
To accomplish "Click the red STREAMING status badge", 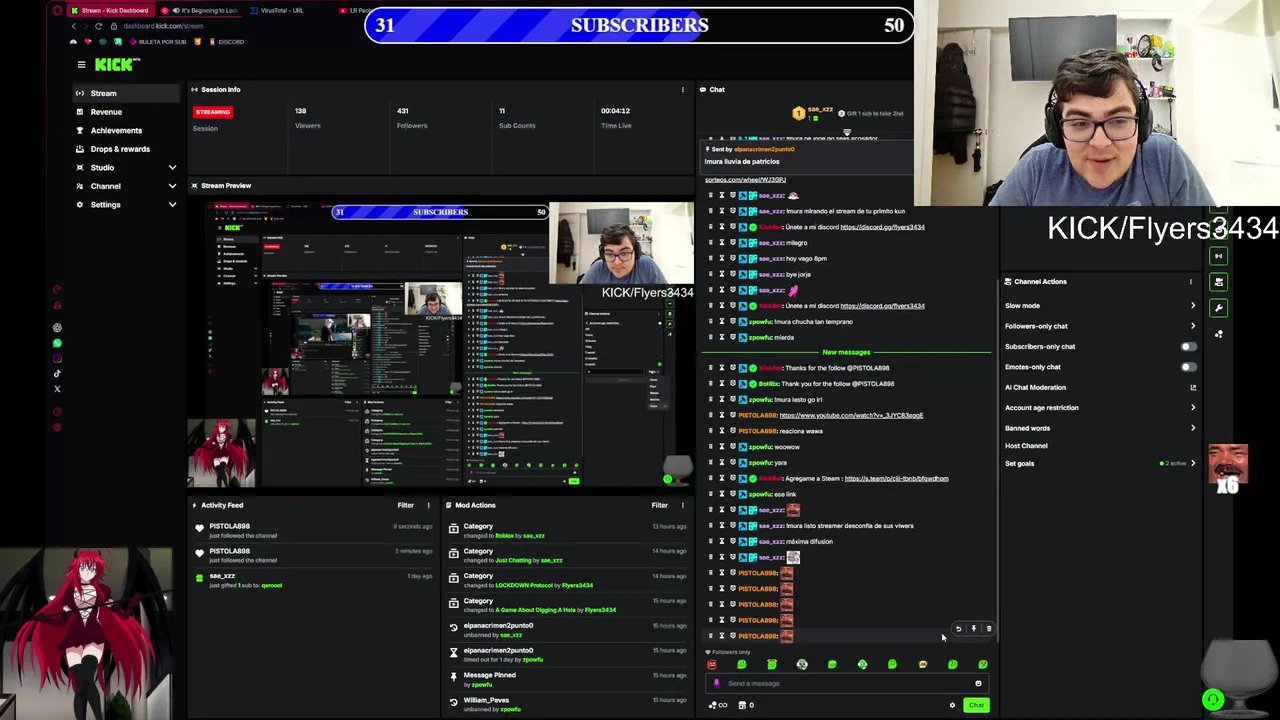I will tap(213, 112).
